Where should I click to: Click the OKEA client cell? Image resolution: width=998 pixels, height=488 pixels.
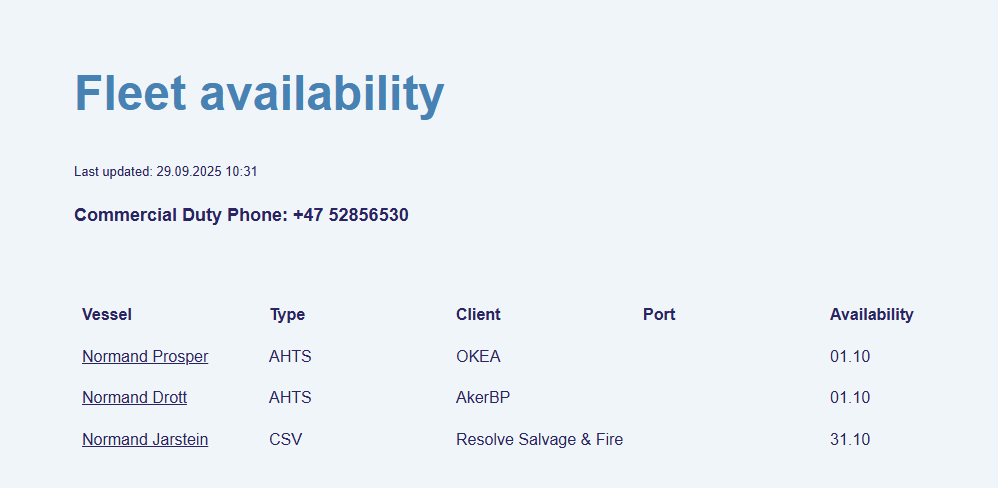tap(478, 356)
